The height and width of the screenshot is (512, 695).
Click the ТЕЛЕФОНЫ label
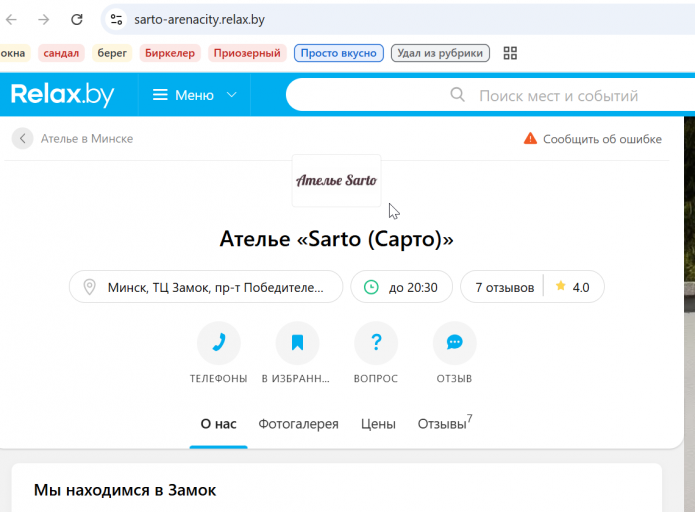[x=219, y=379]
